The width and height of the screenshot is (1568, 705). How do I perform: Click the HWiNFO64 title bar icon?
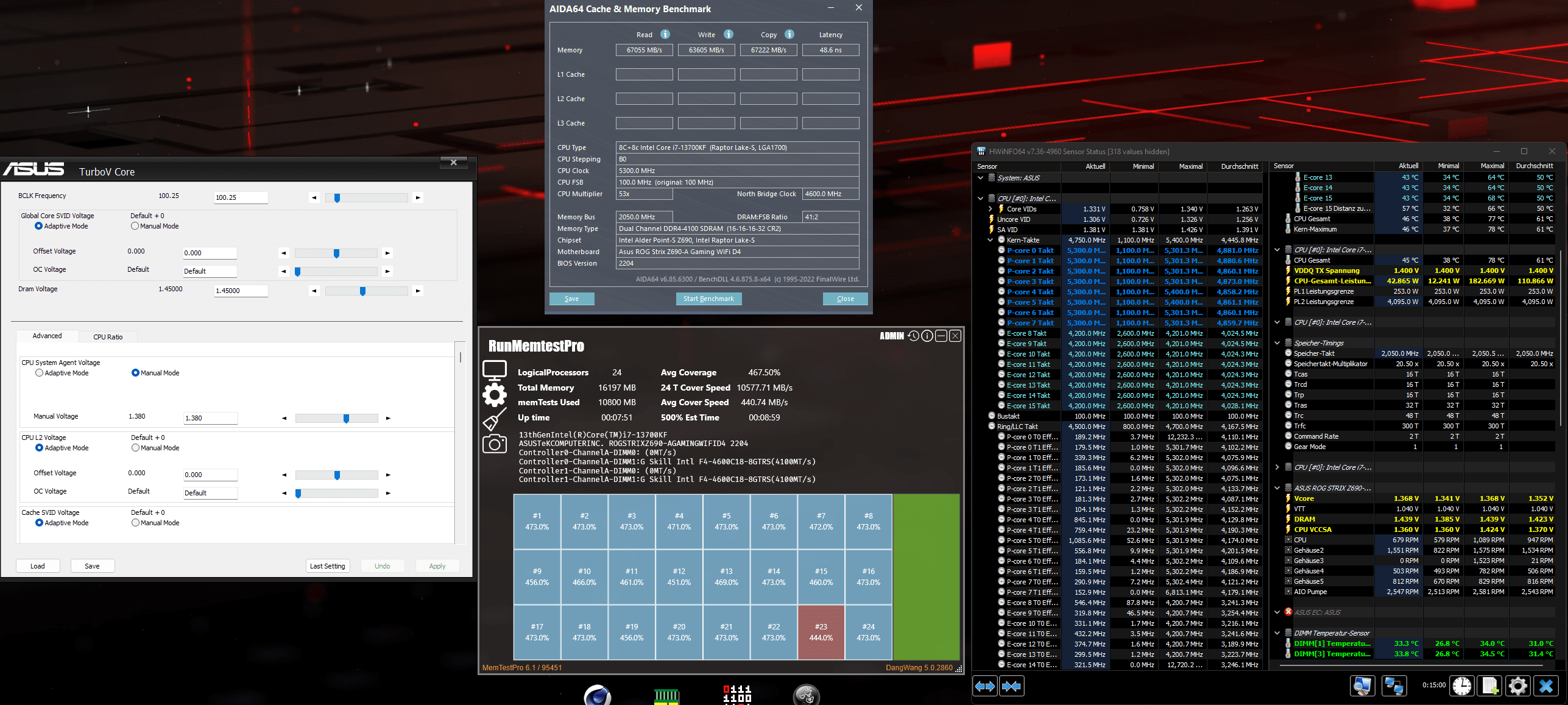click(981, 151)
